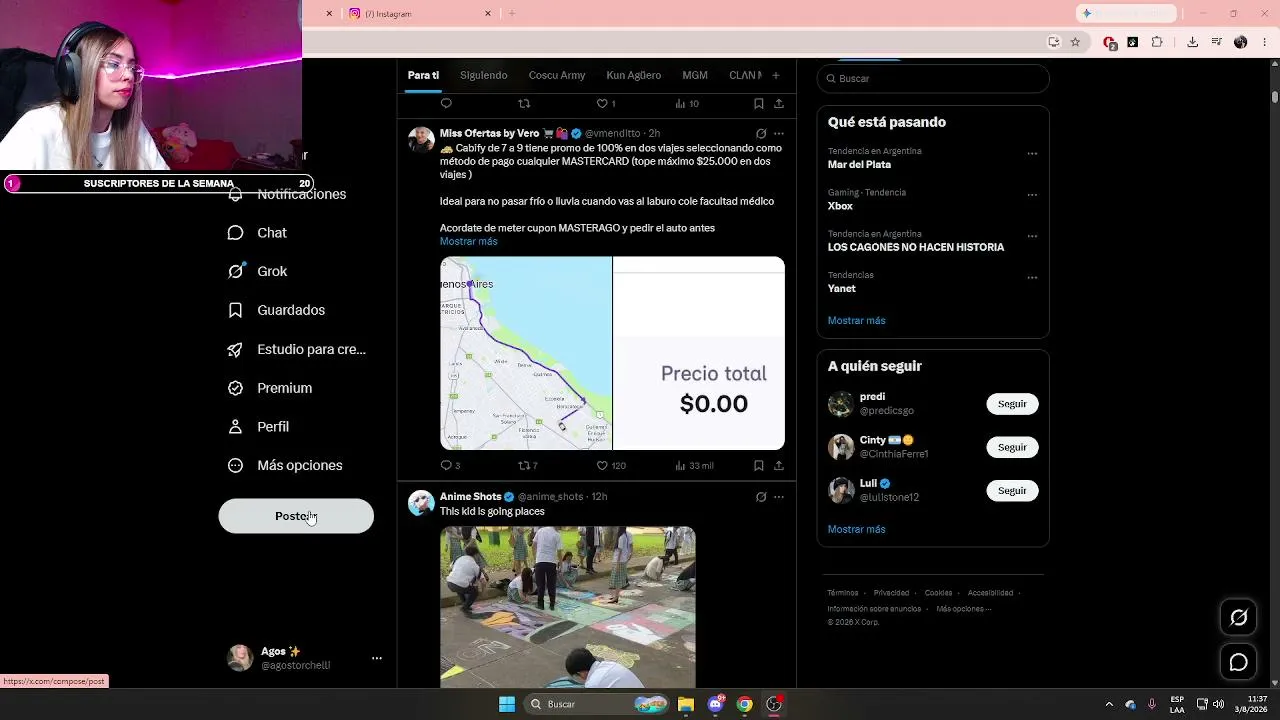
Task: Open account menu next to Agos
Action: tap(377, 658)
